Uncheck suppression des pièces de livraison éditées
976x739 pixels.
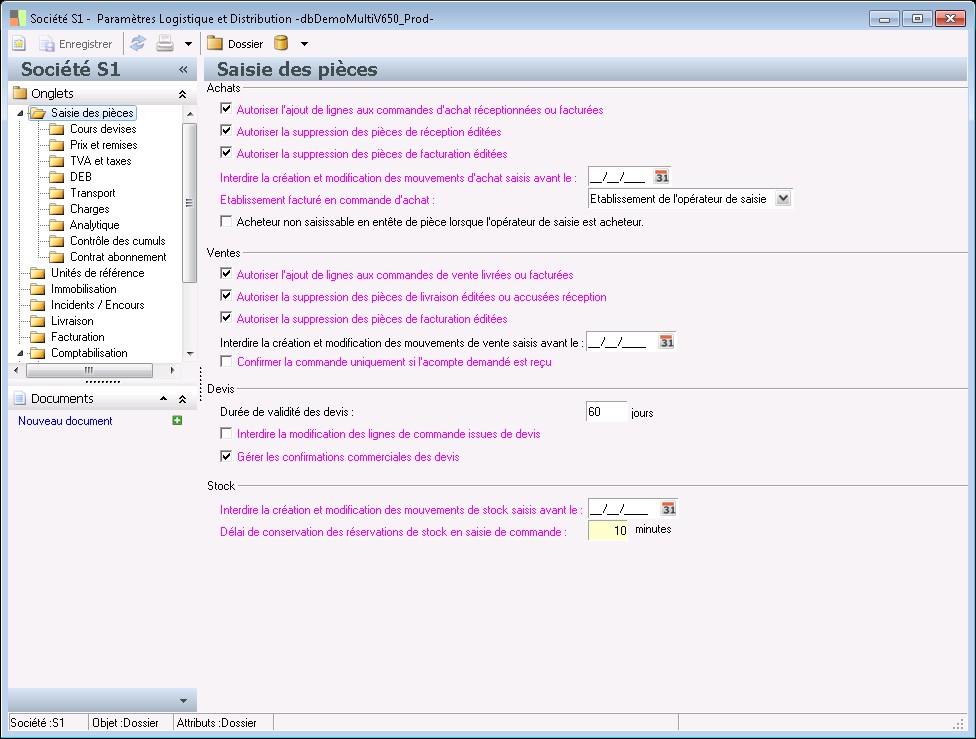226,296
